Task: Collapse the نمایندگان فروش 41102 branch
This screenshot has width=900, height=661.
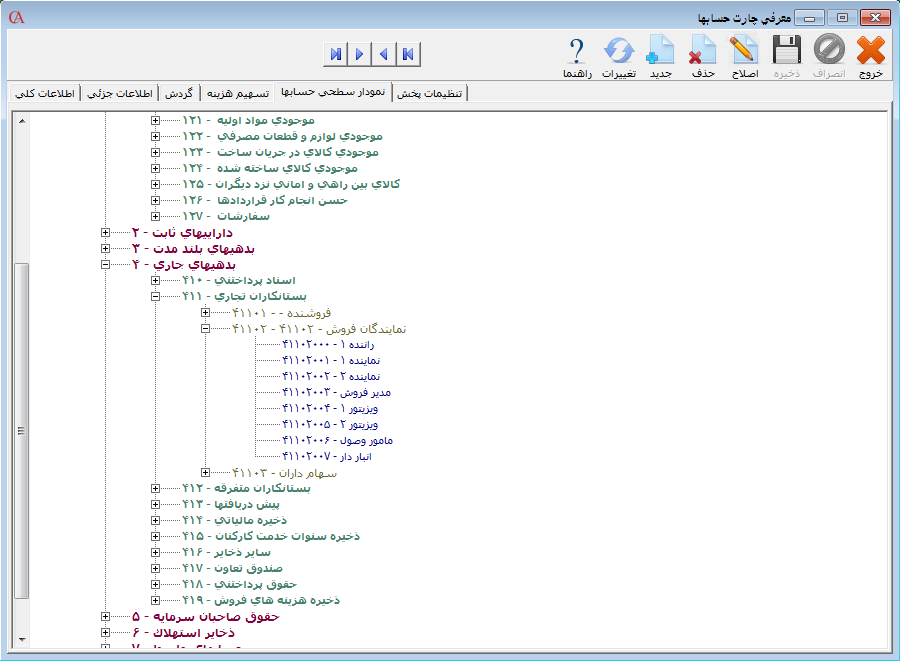Action: tap(206, 328)
